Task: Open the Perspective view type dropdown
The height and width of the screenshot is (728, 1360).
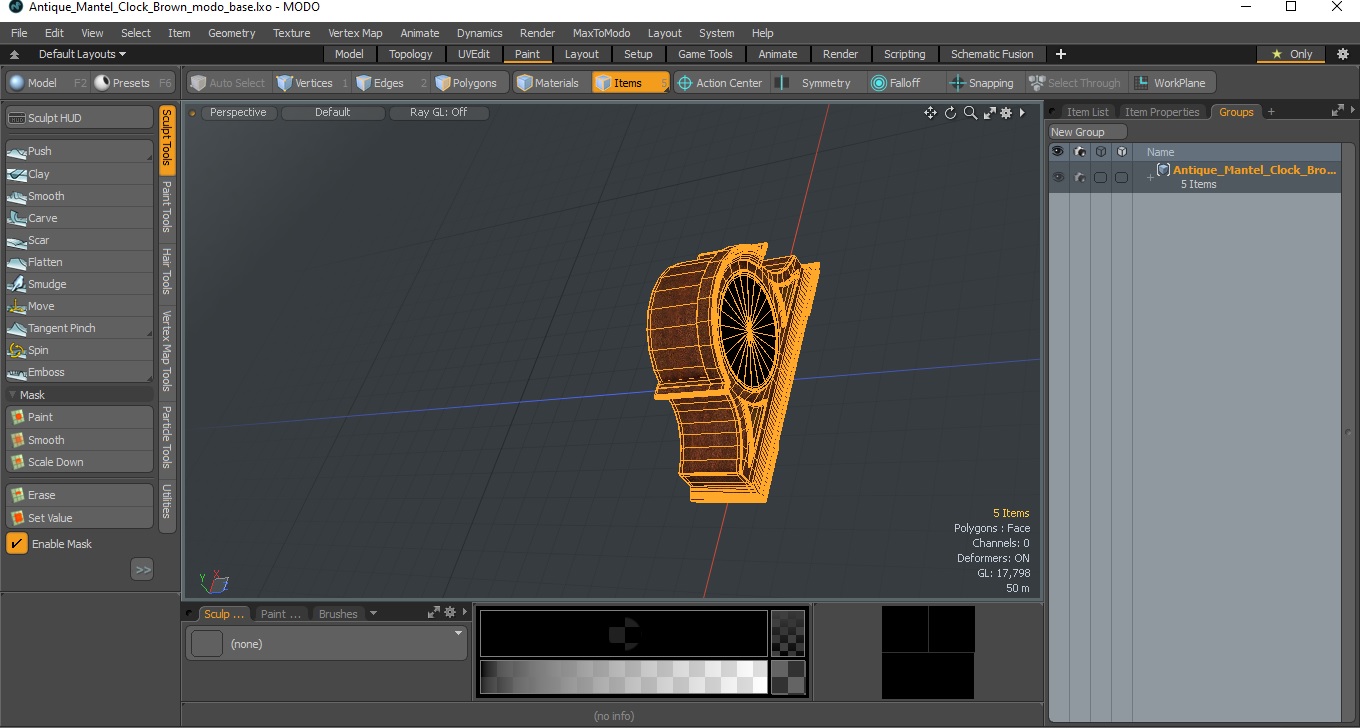Action: [238, 113]
